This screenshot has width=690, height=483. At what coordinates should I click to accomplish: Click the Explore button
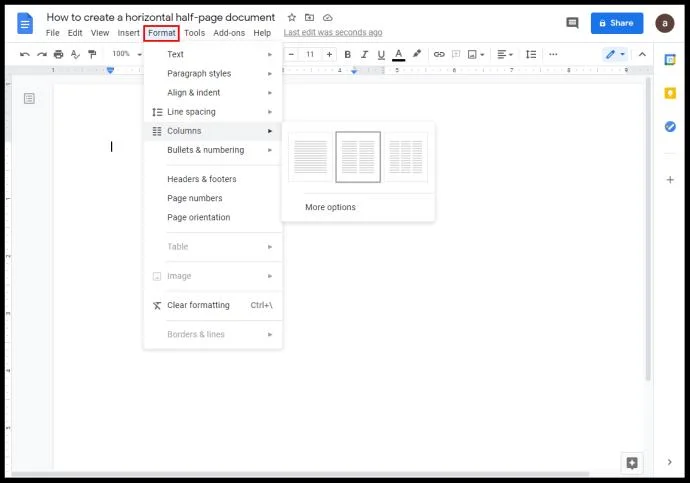pos(632,463)
